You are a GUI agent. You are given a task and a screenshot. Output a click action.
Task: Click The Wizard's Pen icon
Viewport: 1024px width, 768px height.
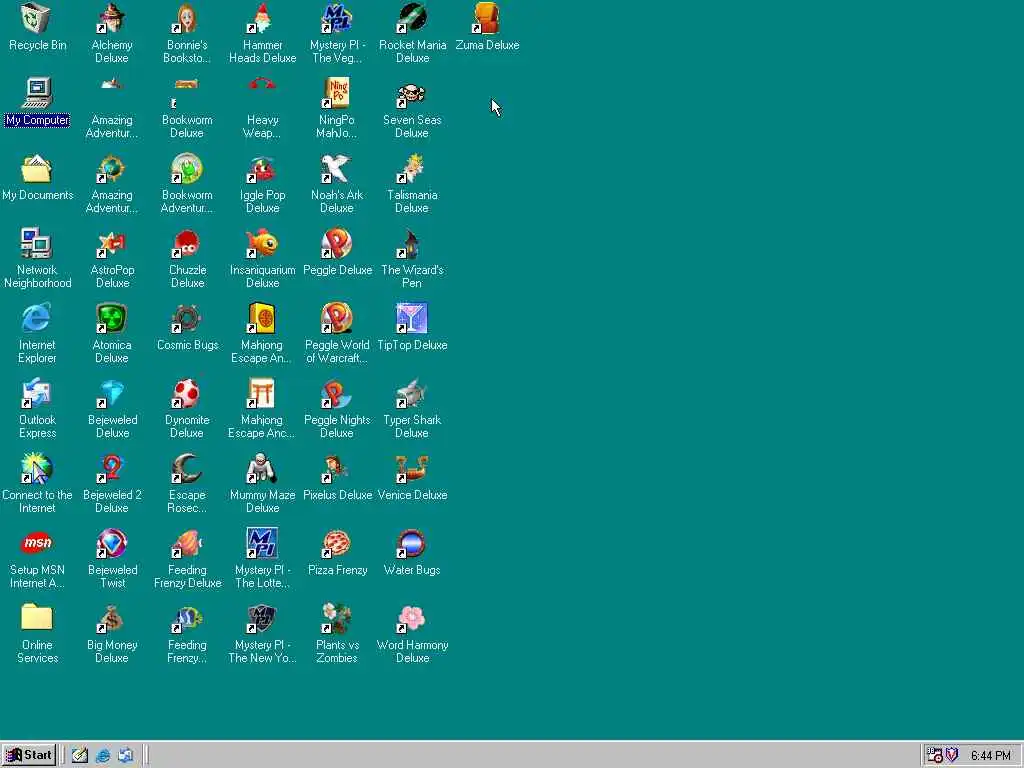coord(412,244)
